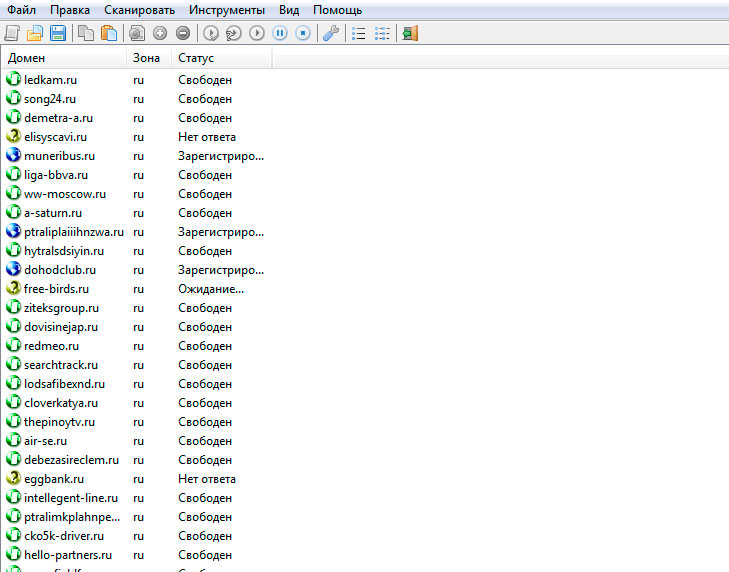Click the globe icon beside ptraliplaiiihnzwa.ru
Image resolution: width=729 pixels, height=572 pixels.
(x=13, y=231)
